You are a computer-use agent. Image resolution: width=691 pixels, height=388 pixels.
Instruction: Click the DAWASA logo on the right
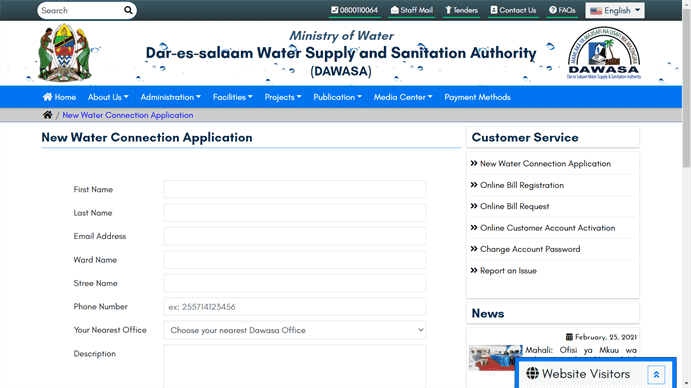[604, 53]
